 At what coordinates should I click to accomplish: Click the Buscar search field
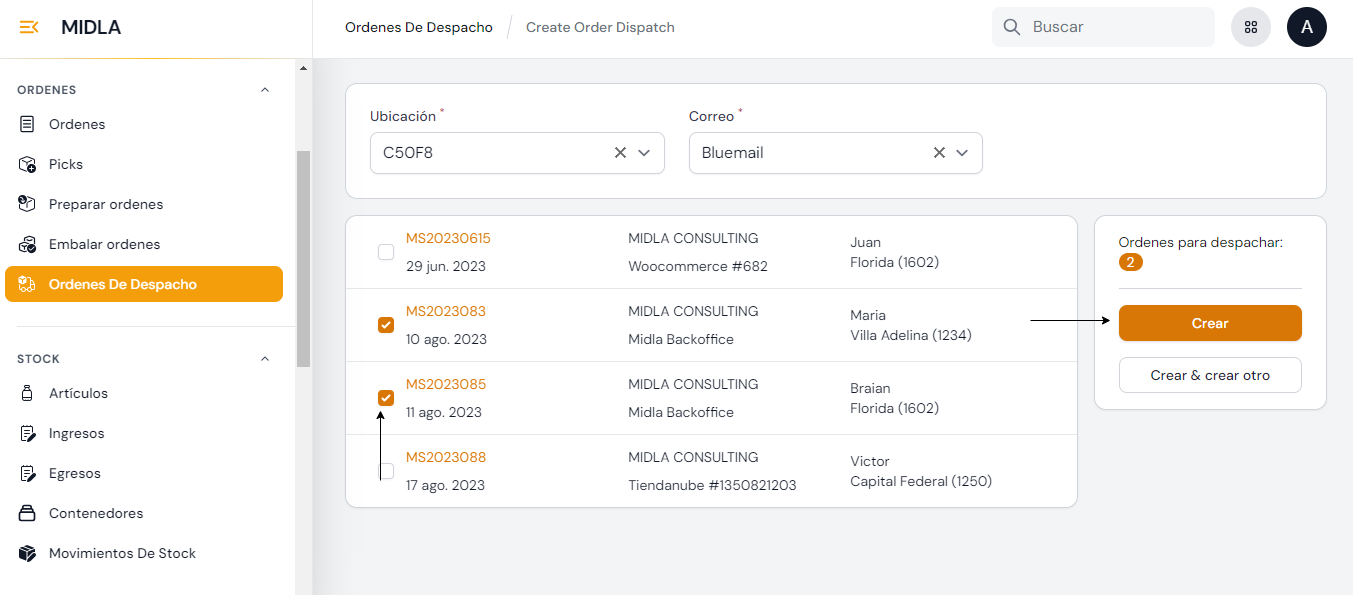click(x=1115, y=27)
